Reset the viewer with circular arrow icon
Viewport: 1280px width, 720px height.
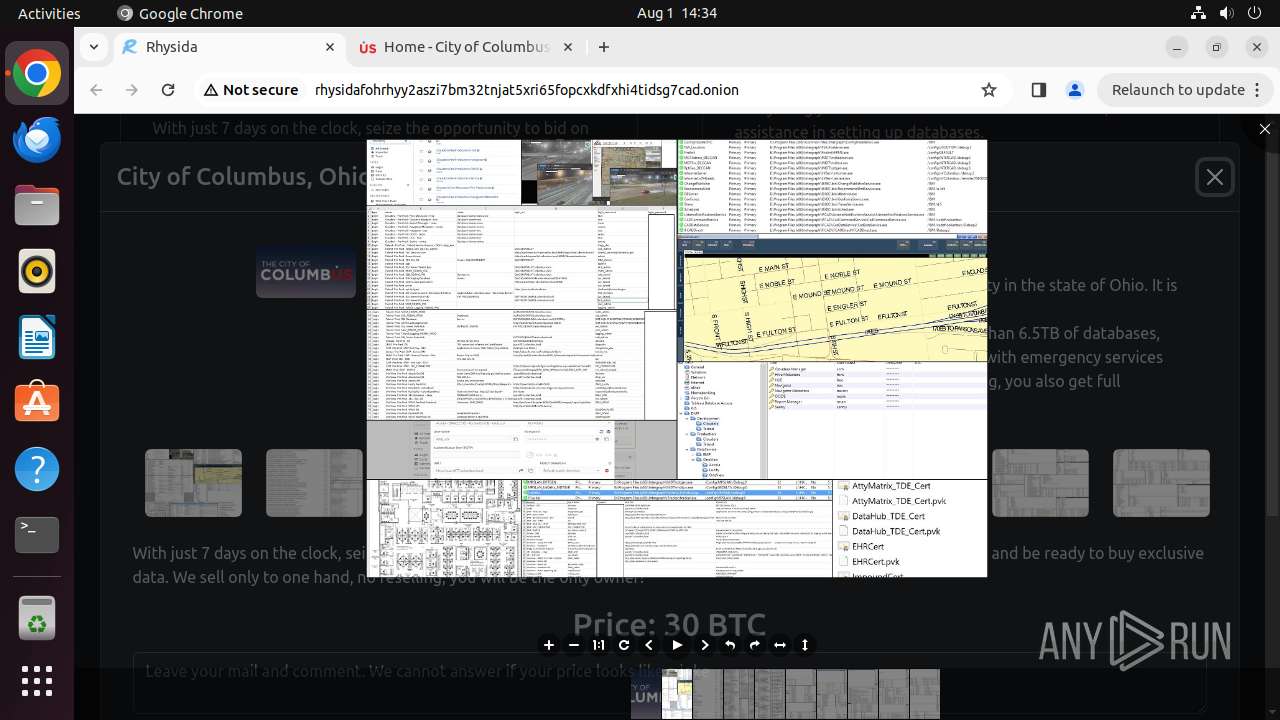(624, 645)
